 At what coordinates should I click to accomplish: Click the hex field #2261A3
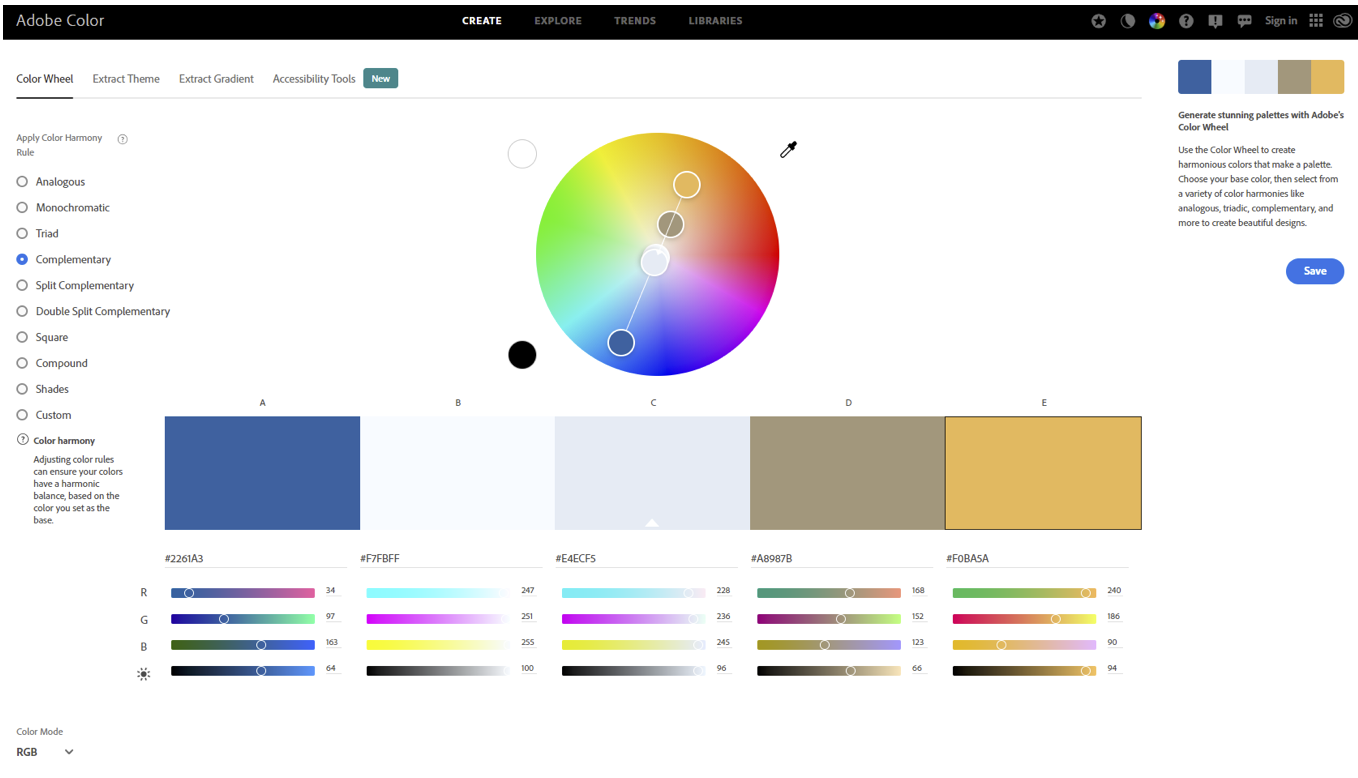point(256,558)
